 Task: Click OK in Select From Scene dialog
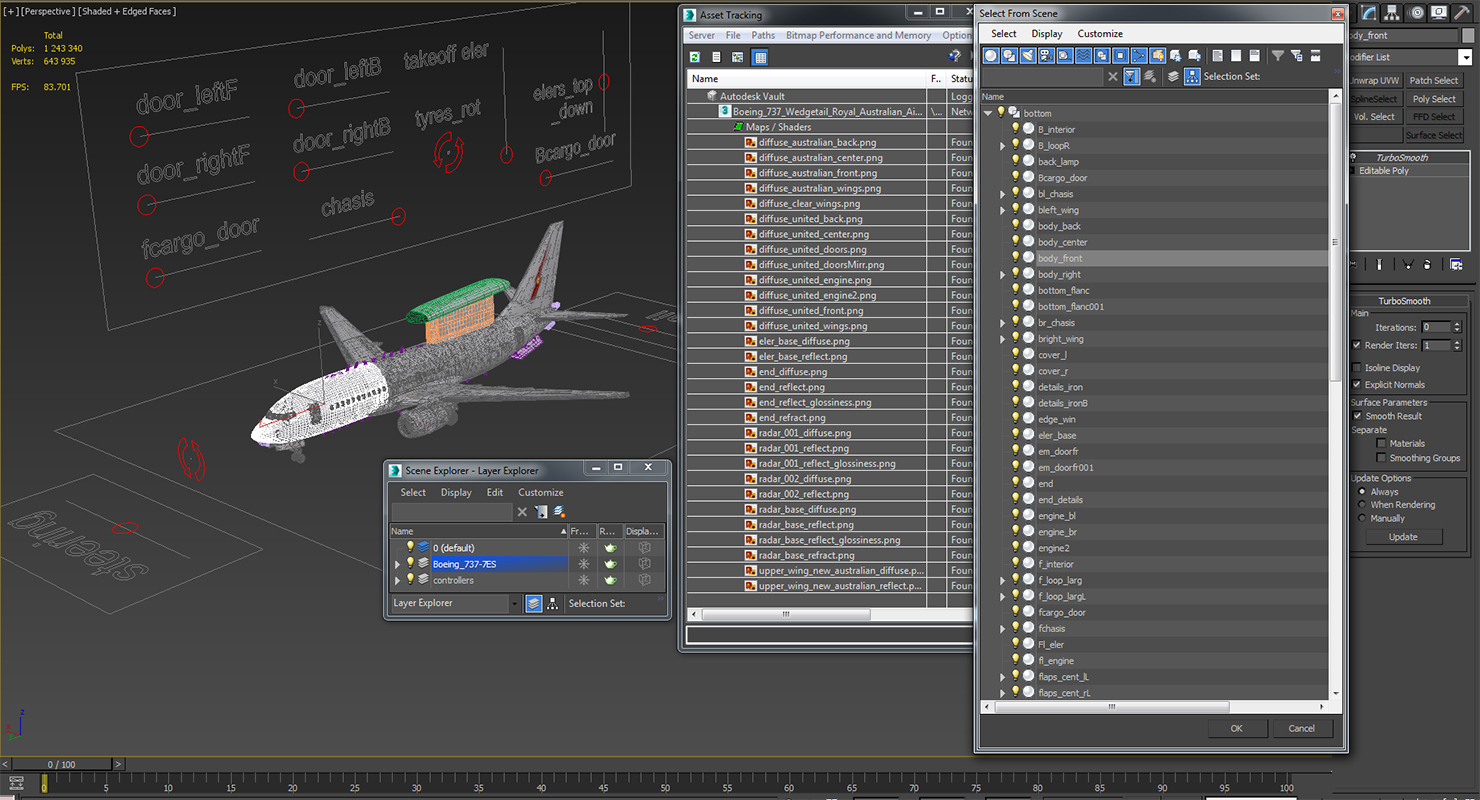pyautogui.click(x=1237, y=728)
